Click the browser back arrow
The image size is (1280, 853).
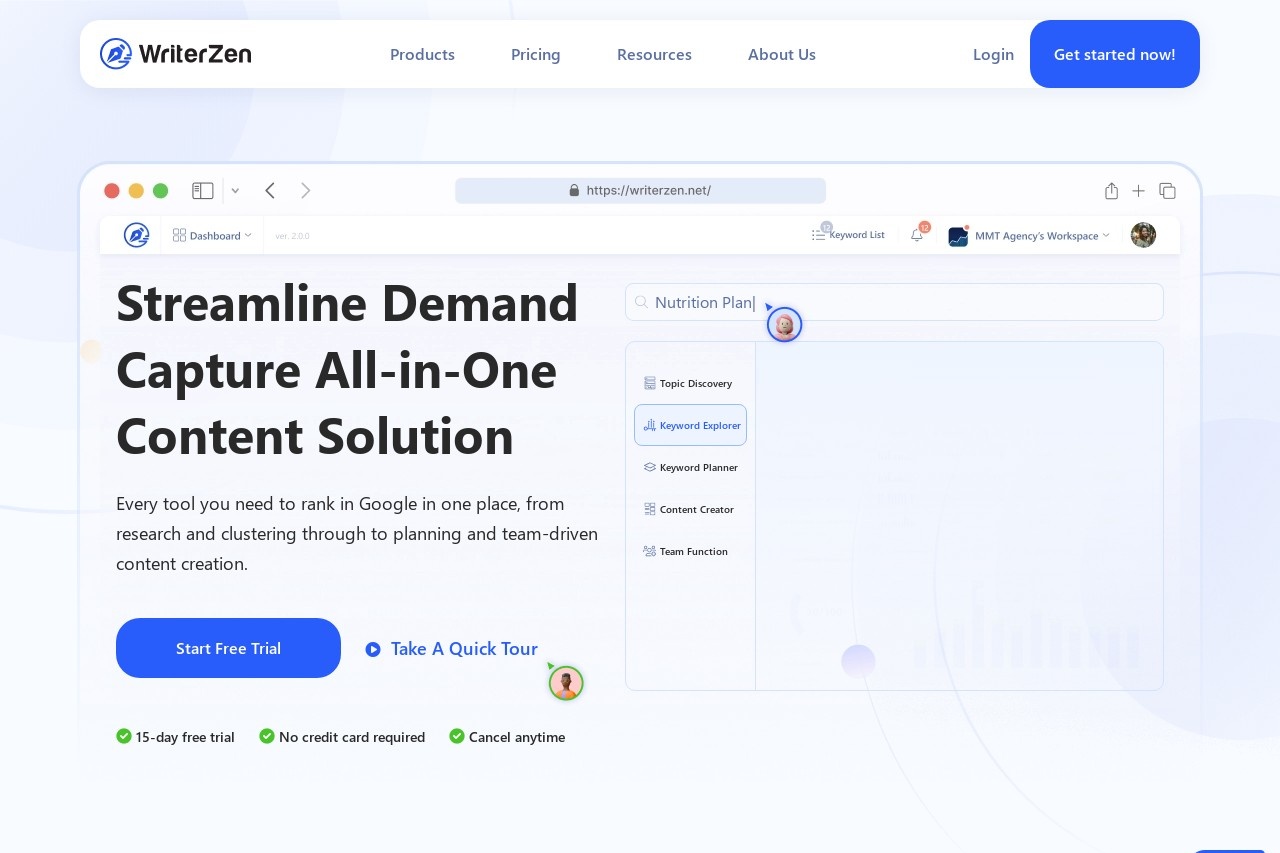pos(269,190)
